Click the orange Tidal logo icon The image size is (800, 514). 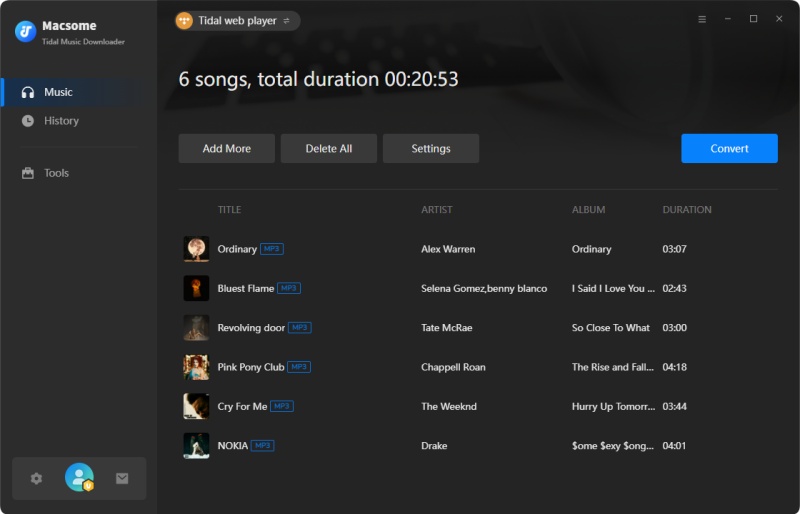(184, 21)
